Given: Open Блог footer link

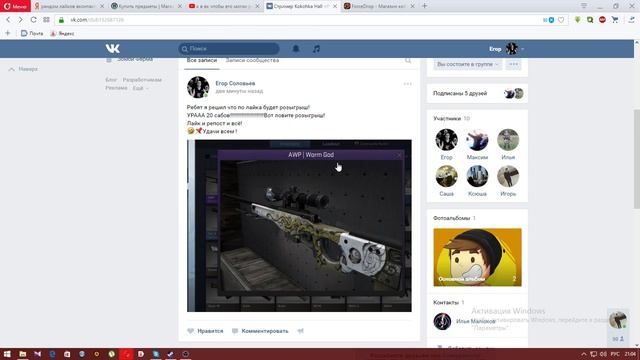Looking at the screenshot, I should 111,80.
